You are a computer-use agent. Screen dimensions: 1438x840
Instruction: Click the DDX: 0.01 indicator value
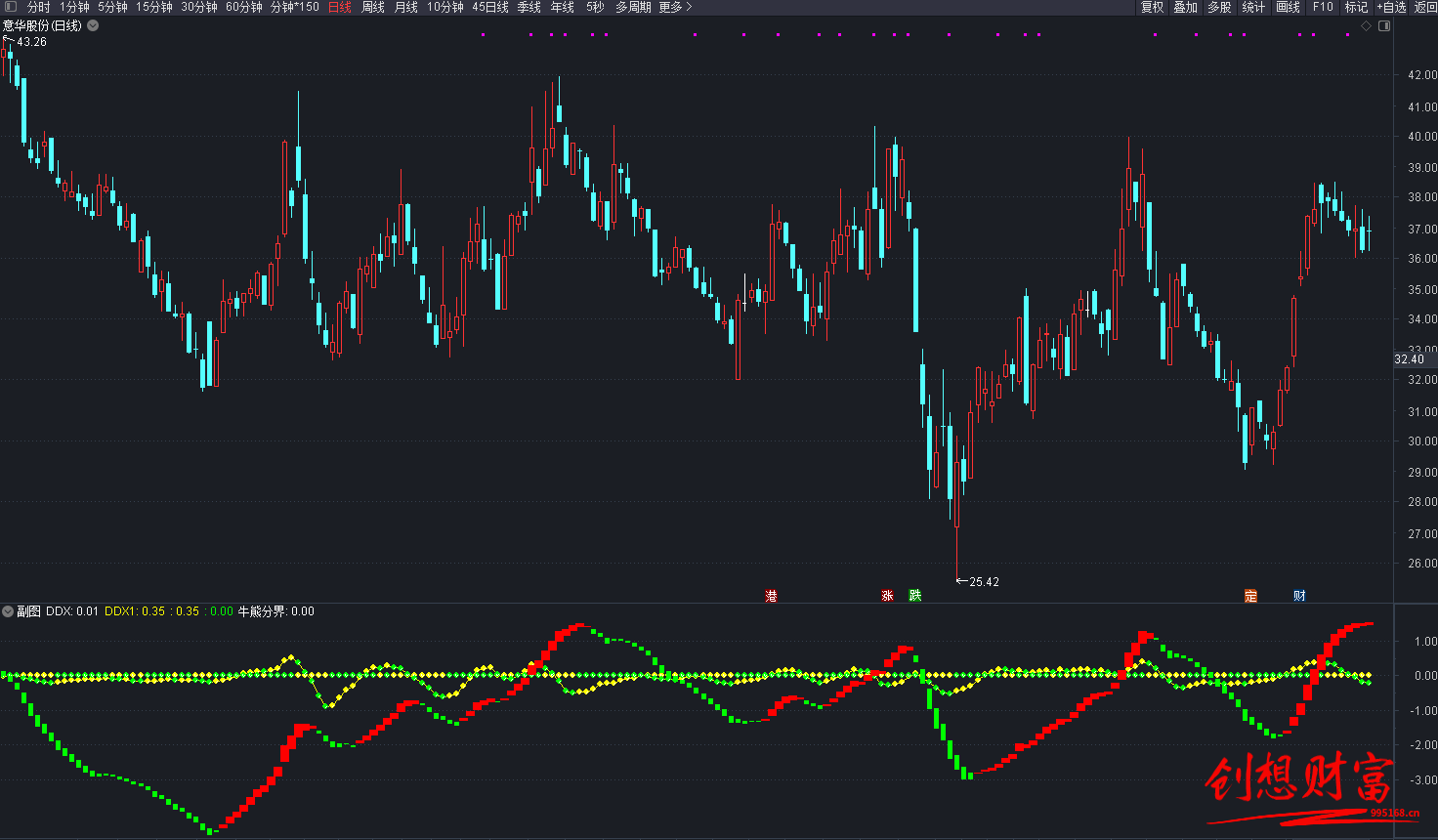[72, 611]
